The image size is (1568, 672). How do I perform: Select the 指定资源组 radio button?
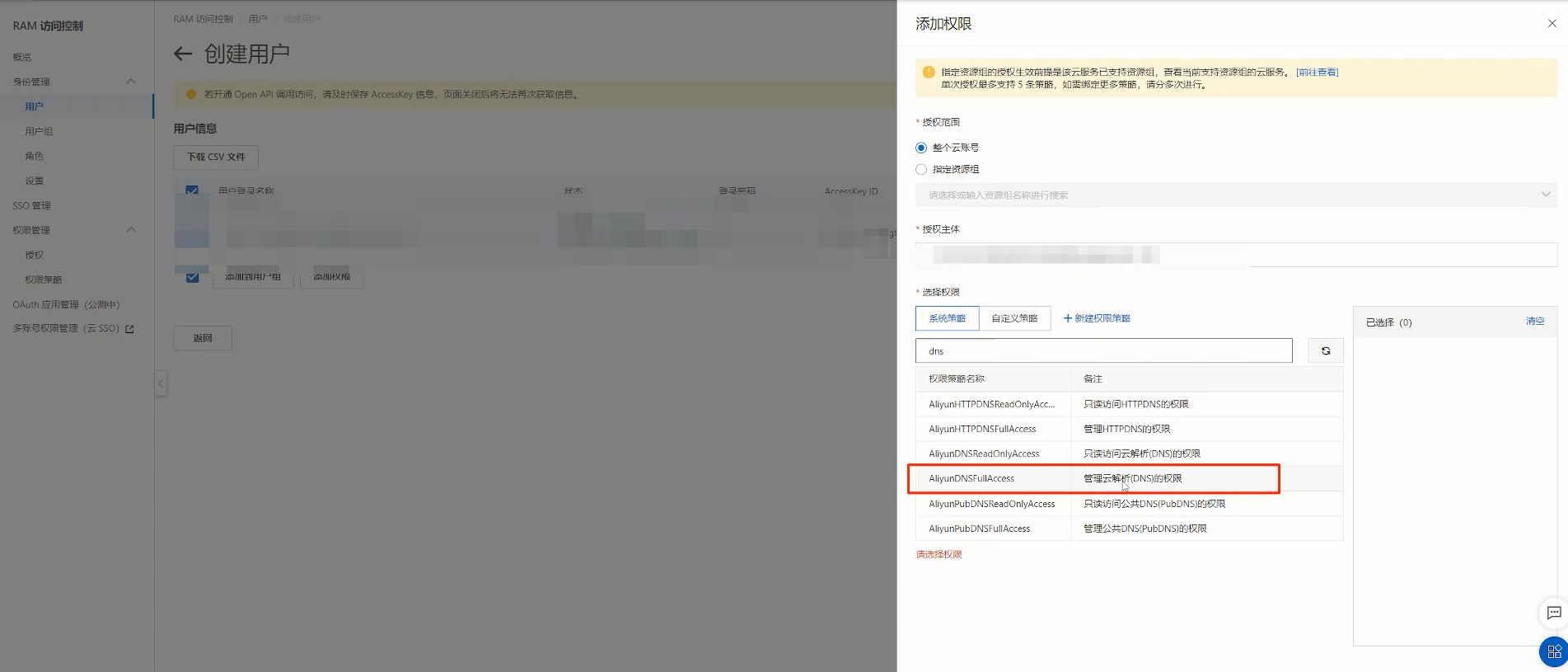tap(921, 169)
